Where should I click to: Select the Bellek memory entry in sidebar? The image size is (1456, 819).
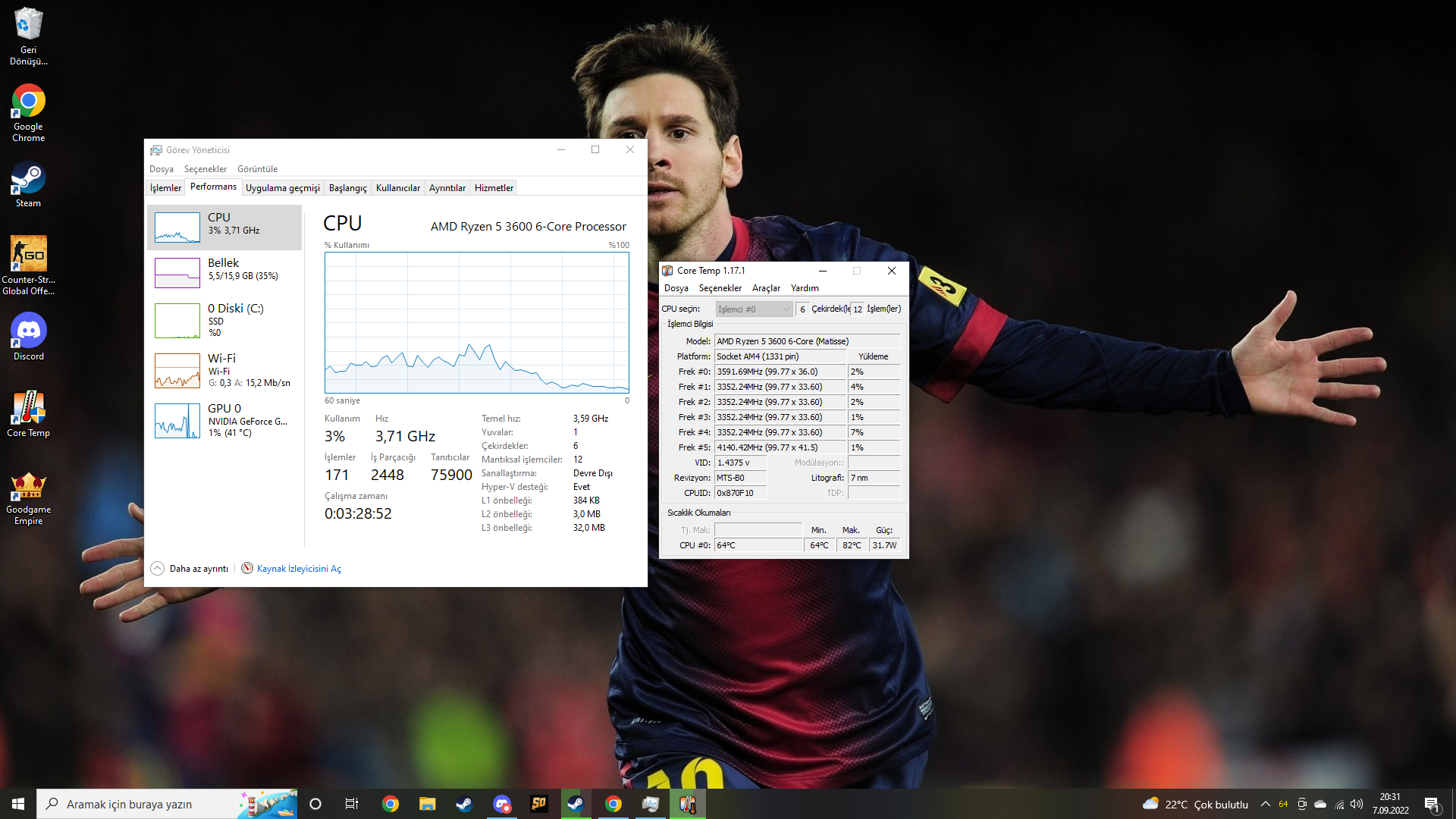[224, 272]
